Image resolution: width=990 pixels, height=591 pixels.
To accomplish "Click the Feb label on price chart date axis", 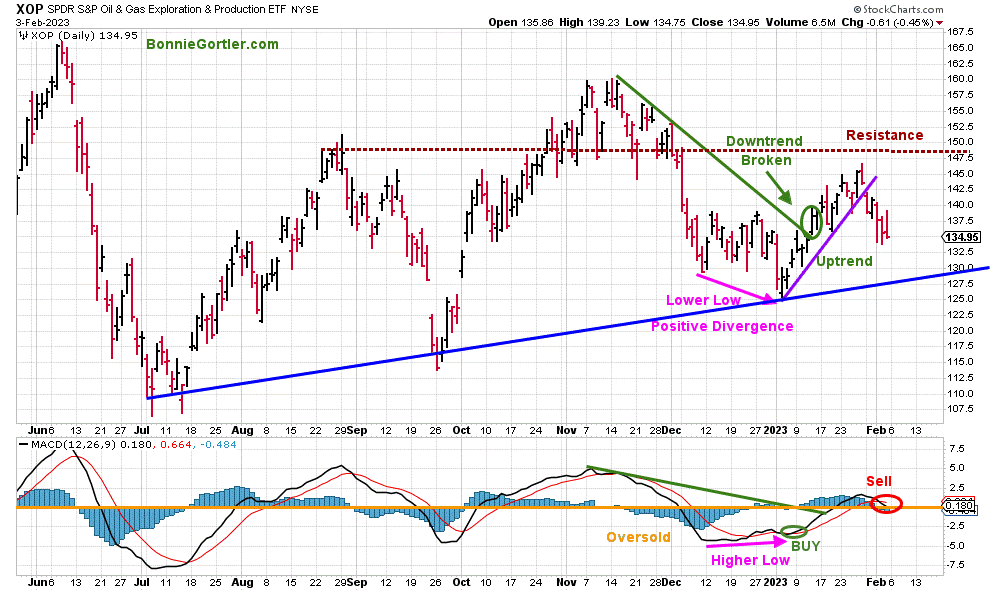I will 876,431.
